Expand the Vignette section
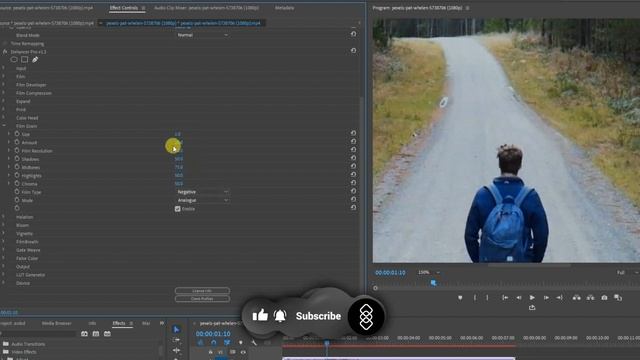640x360 pixels. click(4, 233)
